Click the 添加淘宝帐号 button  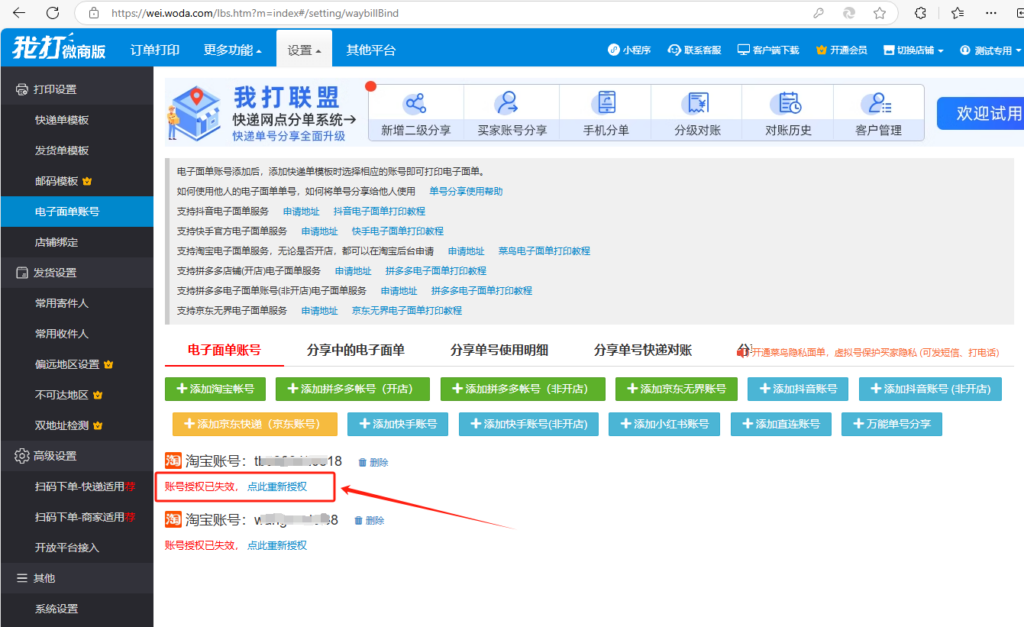214,389
